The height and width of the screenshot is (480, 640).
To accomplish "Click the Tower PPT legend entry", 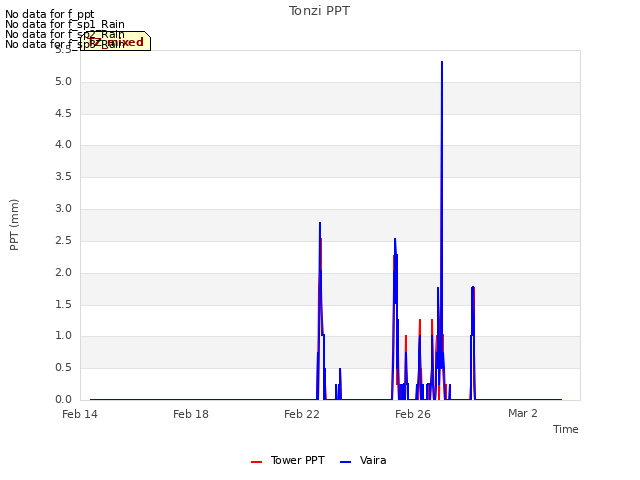I will pyautogui.click(x=288, y=460).
